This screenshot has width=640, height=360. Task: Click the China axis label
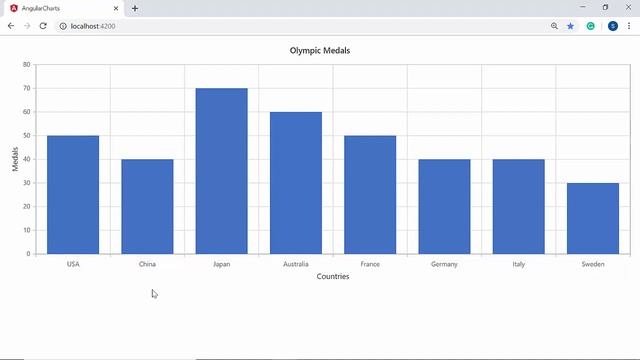tap(147, 264)
